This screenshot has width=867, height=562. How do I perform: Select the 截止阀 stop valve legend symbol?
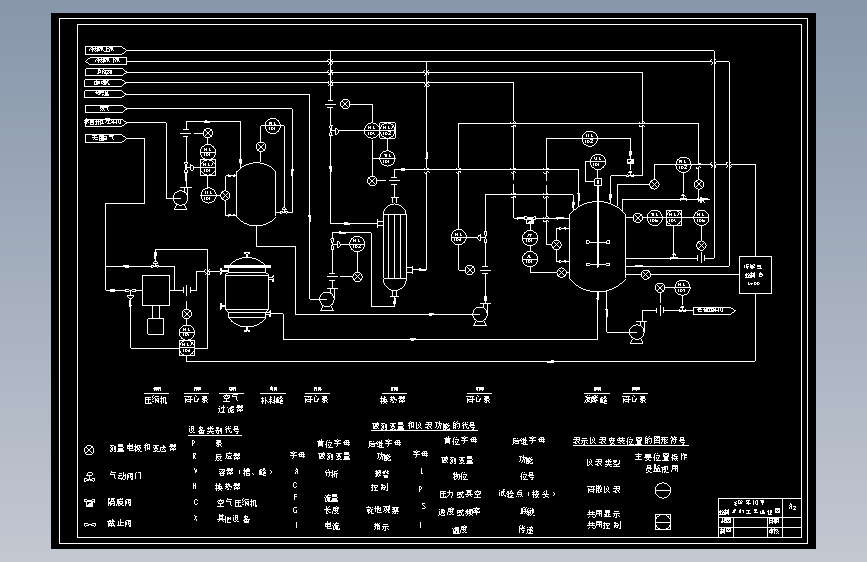click(x=90, y=524)
